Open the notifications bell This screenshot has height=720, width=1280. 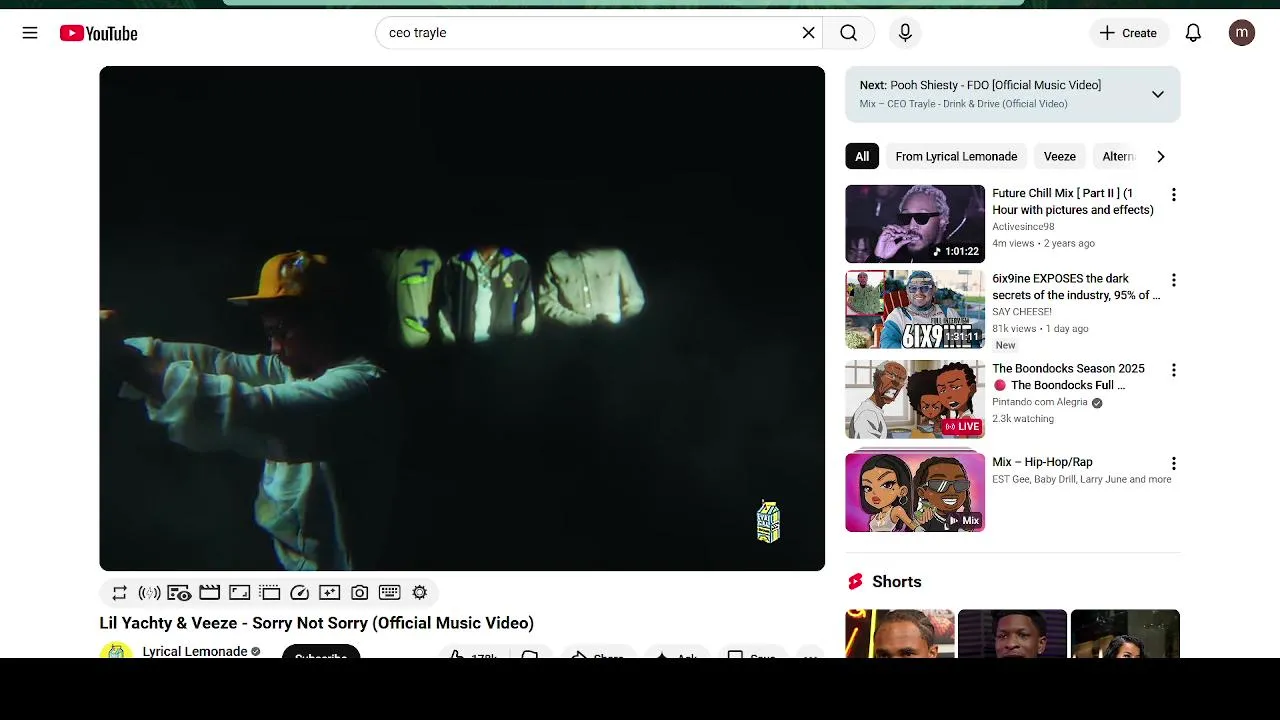tap(1193, 33)
